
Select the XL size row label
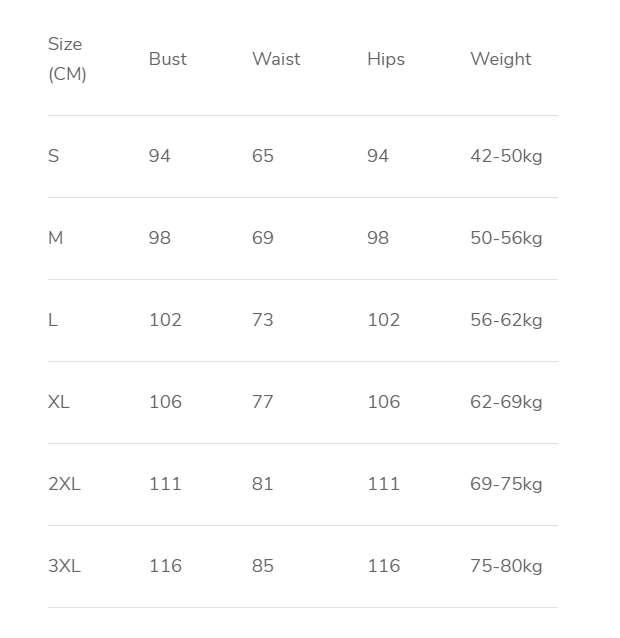pos(59,402)
